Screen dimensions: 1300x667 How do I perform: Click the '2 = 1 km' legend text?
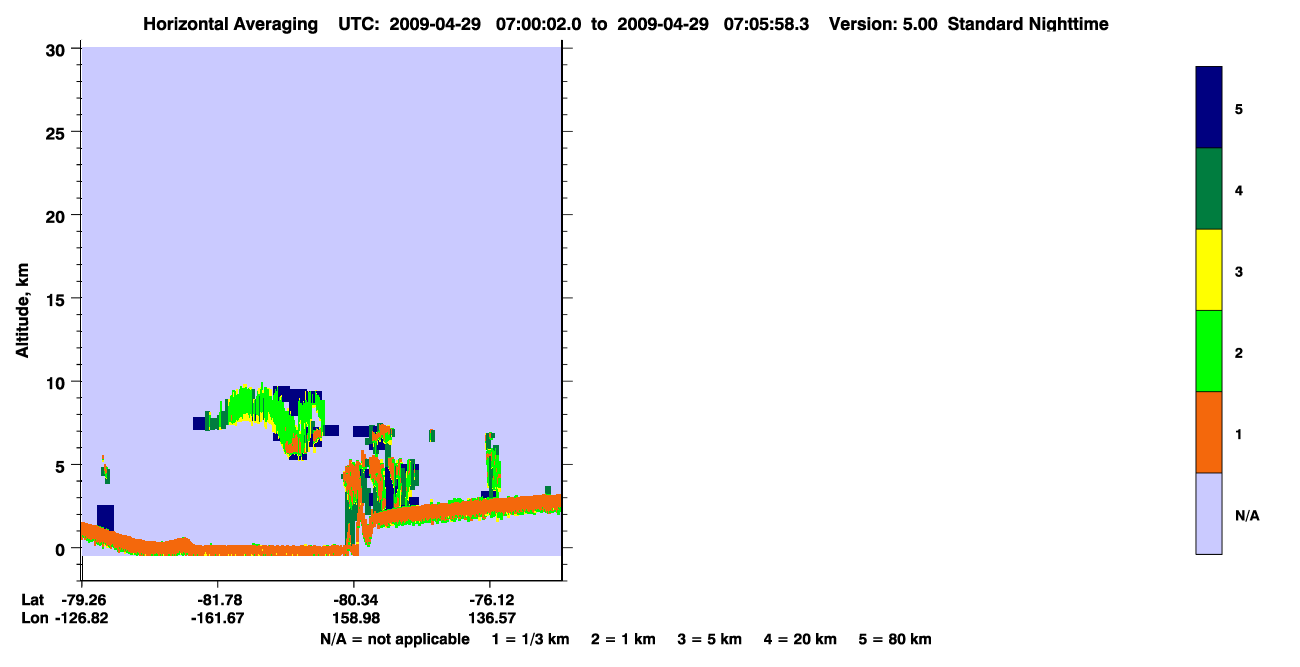click(x=623, y=639)
